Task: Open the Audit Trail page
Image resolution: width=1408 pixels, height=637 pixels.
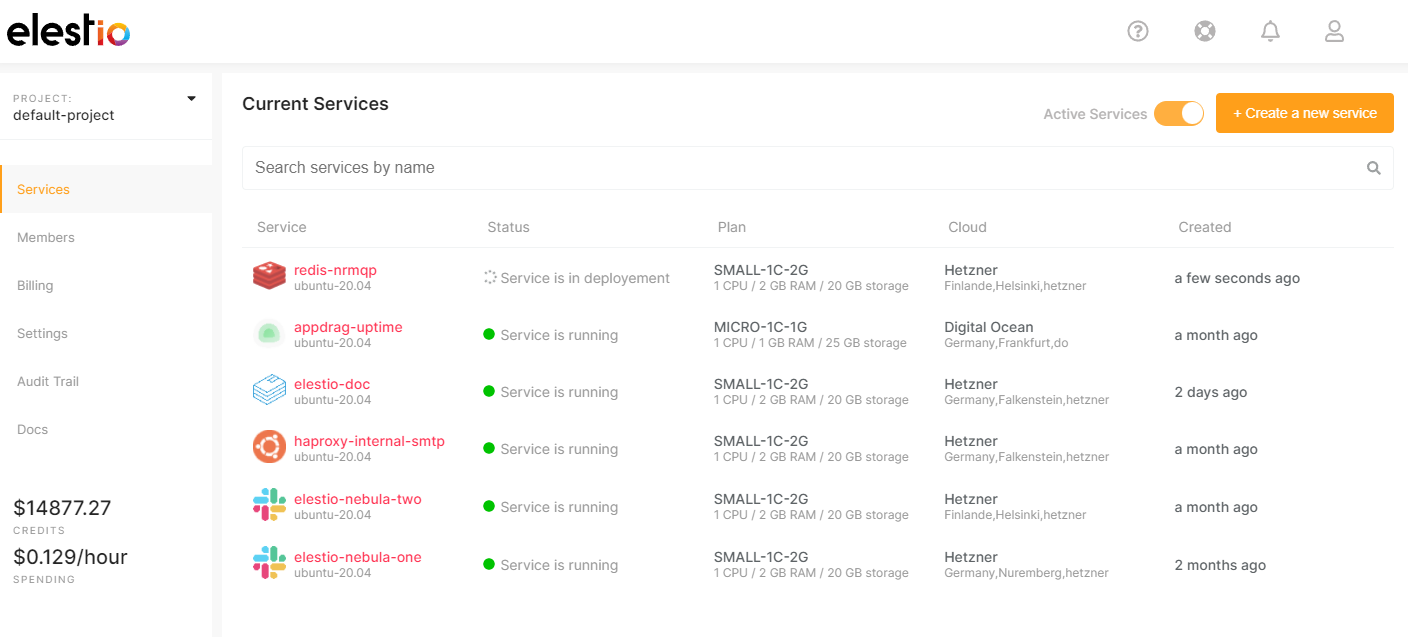Action: click(x=48, y=382)
